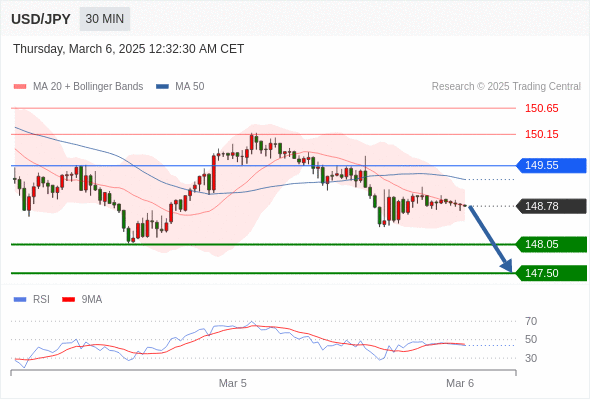Click the RSI 70 axis value
The height and width of the screenshot is (400, 590).
(x=531, y=321)
